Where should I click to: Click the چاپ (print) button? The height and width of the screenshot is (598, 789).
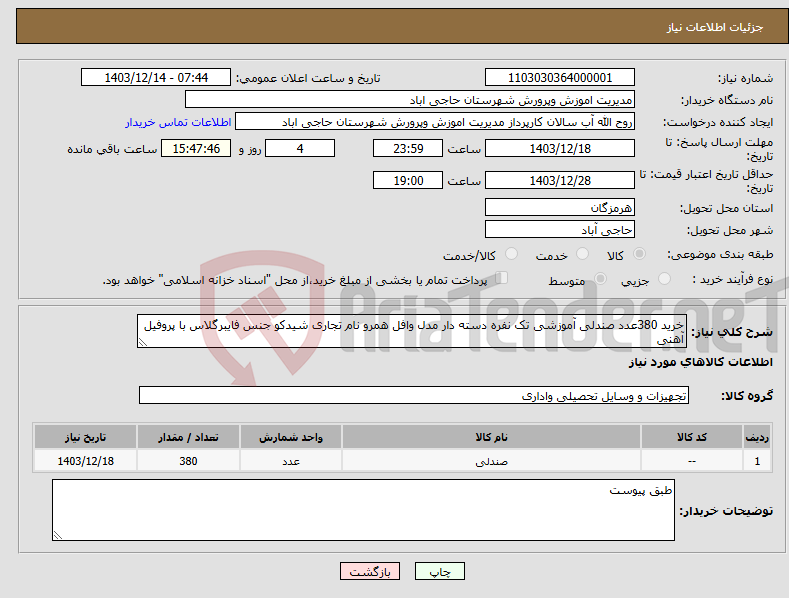tap(439, 571)
